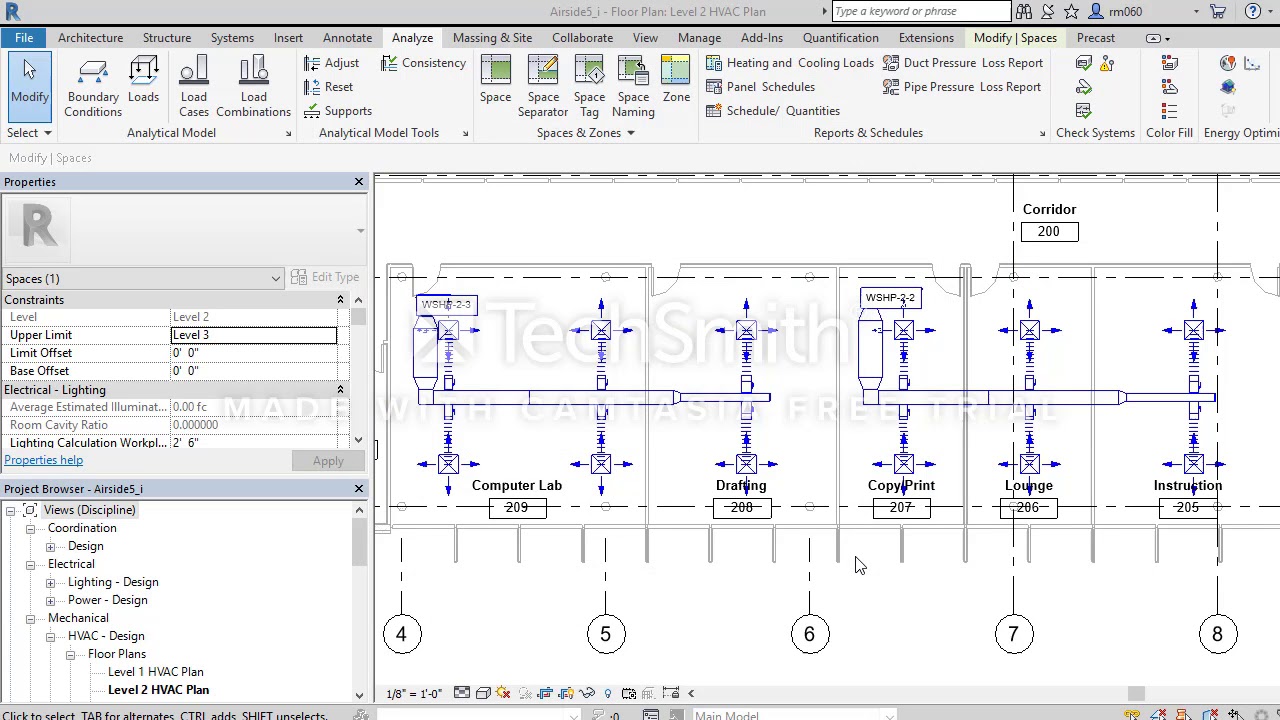Open the File menu
Viewport: 1280px width, 720px height.
coord(24,38)
